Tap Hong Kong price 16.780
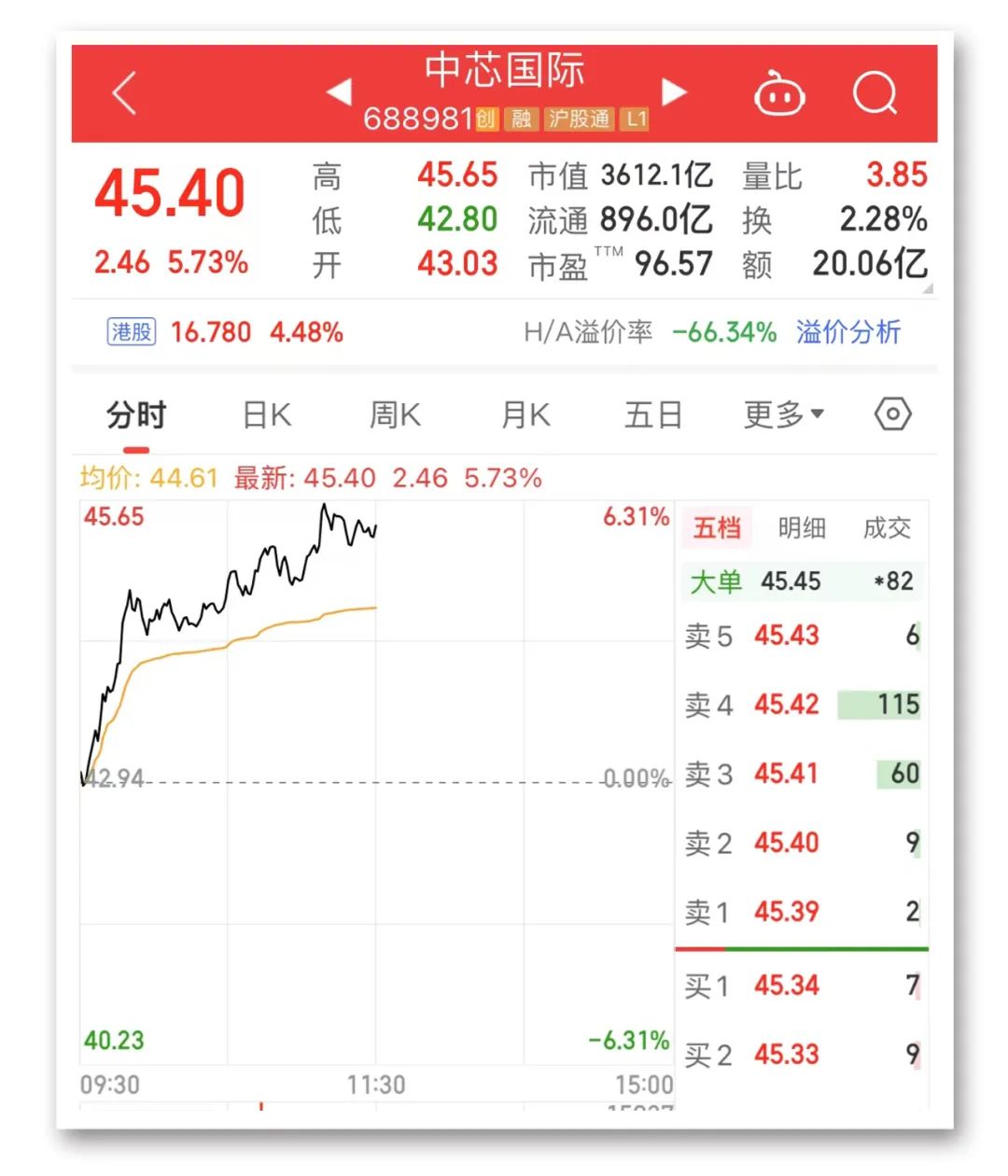 pos(211,332)
